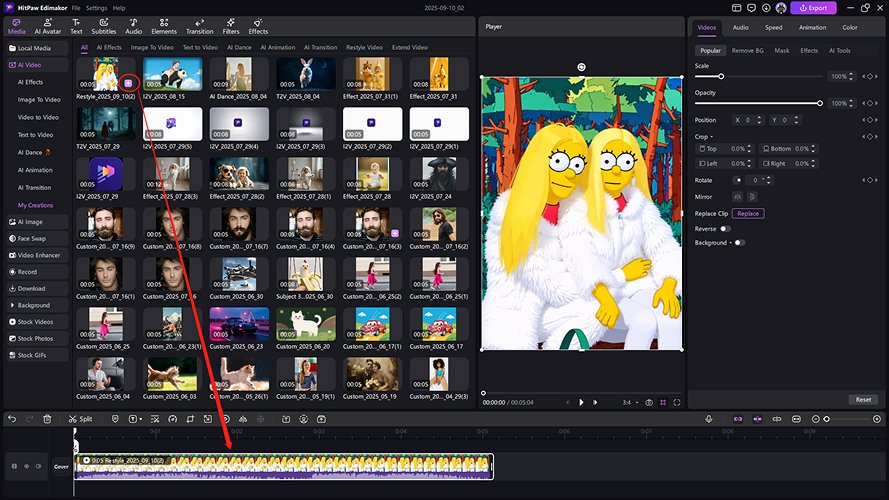The width and height of the screenshot is (889, 500).
Task: Toggle the grid overlay icon in the player
Action: (x=663, y=402)
